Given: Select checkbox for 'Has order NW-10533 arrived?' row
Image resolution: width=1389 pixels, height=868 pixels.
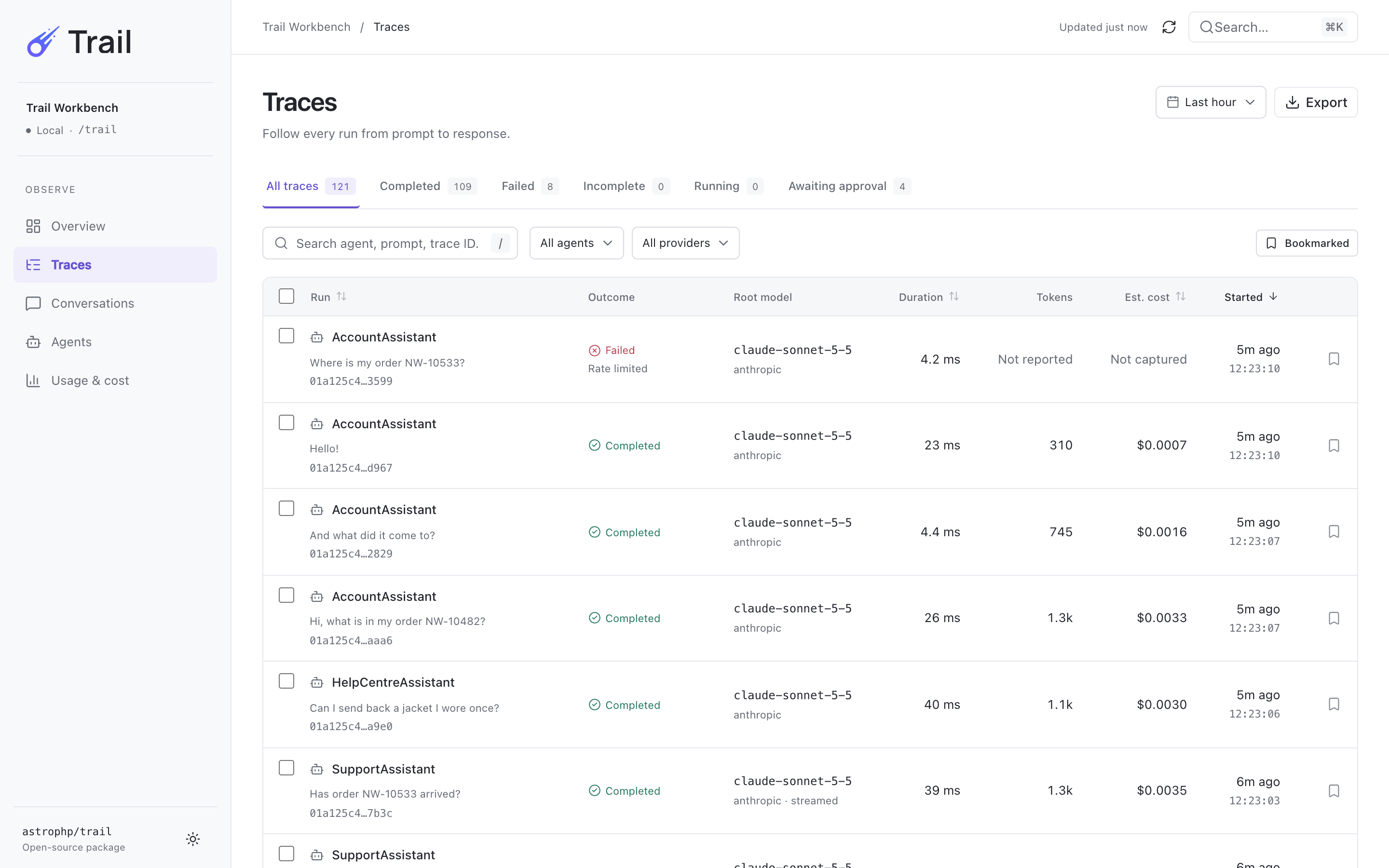Looking at the screenshot, I should (286, 768).
